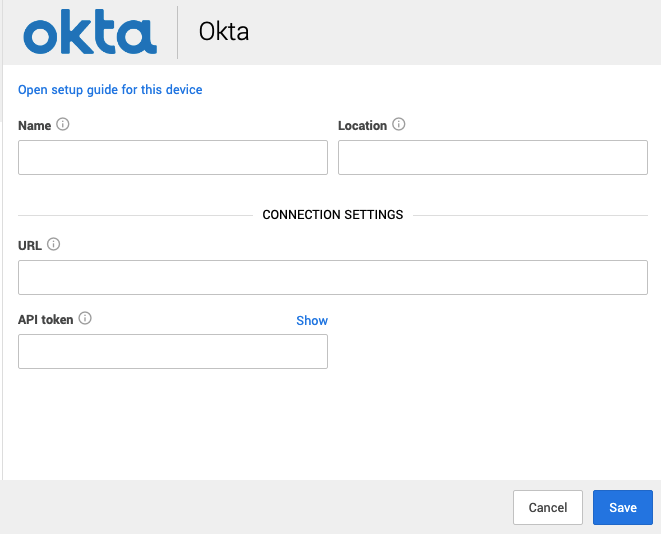Cancel the Okta device setup
This screenshot has height=534, width=661.
(x=548, y=507)
